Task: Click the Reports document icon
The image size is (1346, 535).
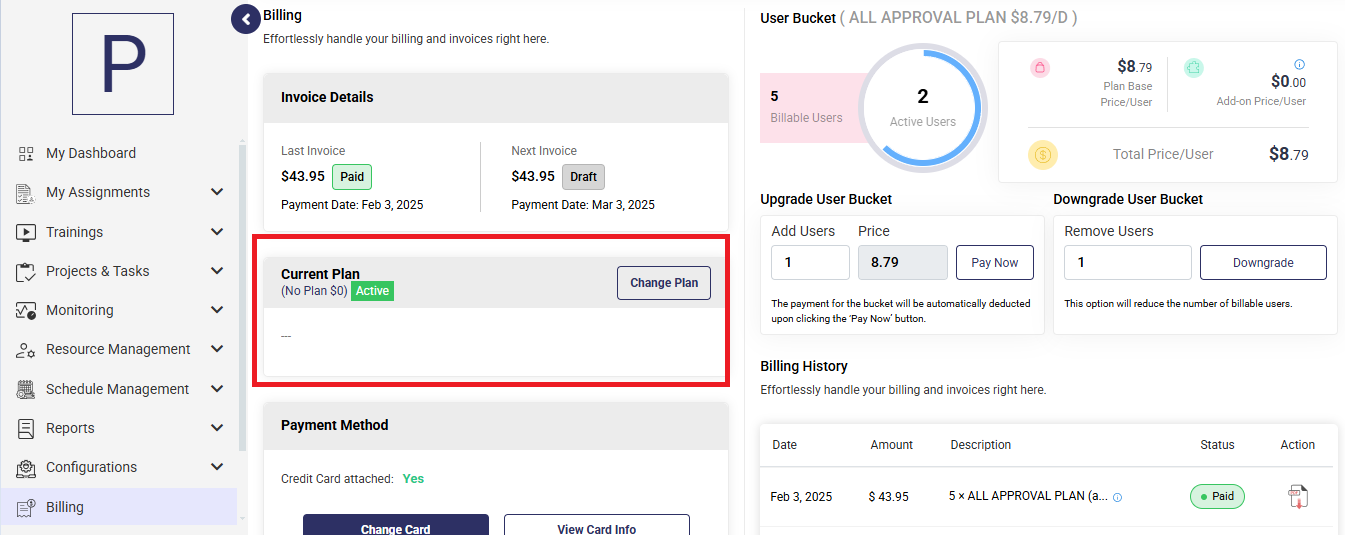Action: tap(26, 428)
